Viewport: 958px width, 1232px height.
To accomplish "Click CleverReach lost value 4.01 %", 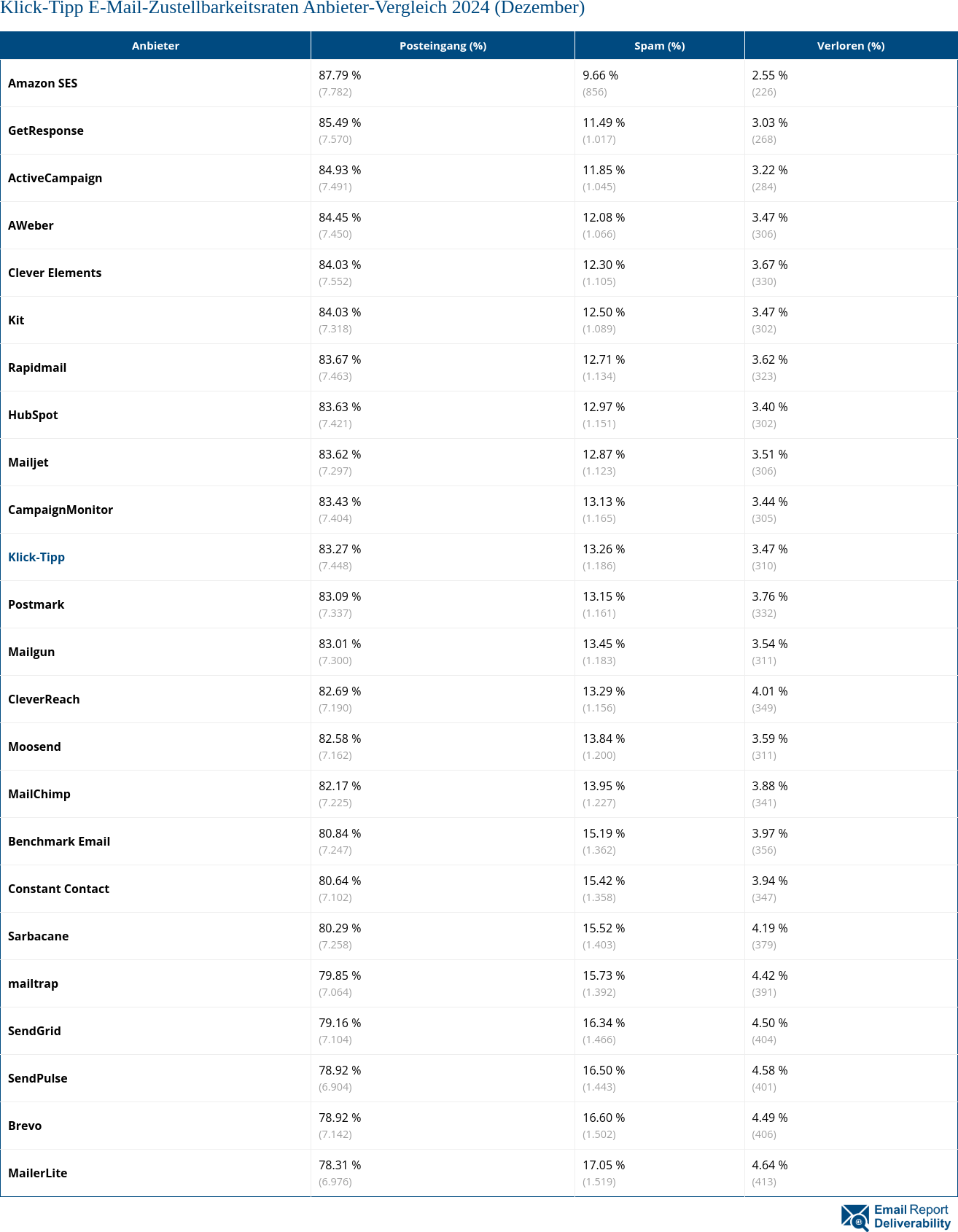I will (770, 691).
